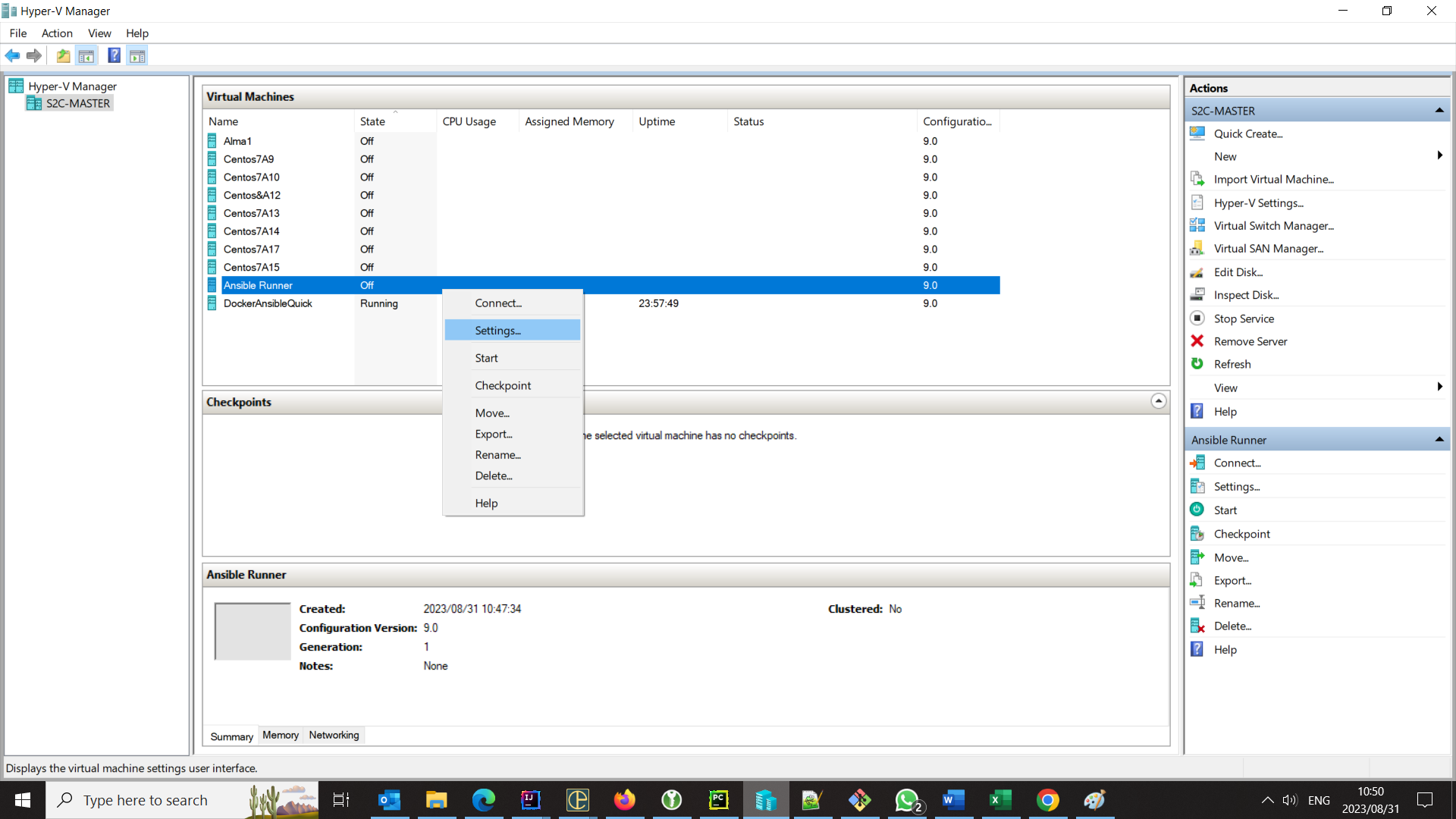Select the DockerAnsibleQuick virtual machine row

(x=268, y=303)
